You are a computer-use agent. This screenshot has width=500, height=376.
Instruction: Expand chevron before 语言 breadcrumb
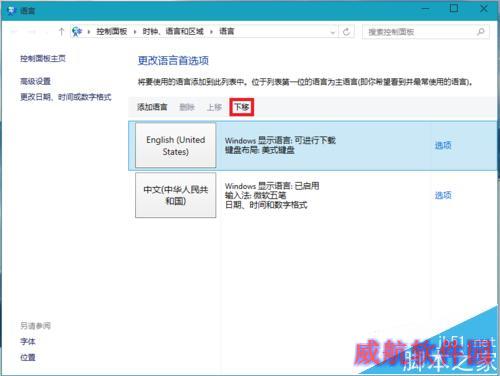[211, 32]
